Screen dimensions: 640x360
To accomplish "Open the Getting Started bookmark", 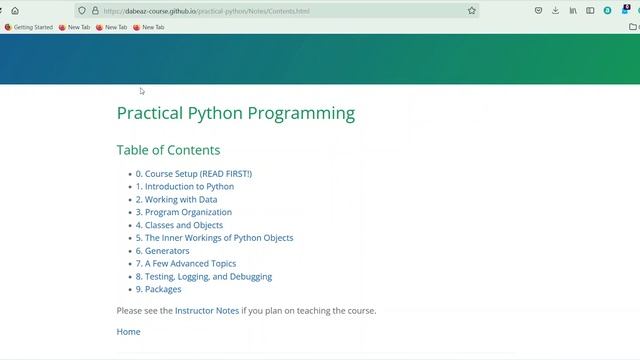I will tap(29, 27).
